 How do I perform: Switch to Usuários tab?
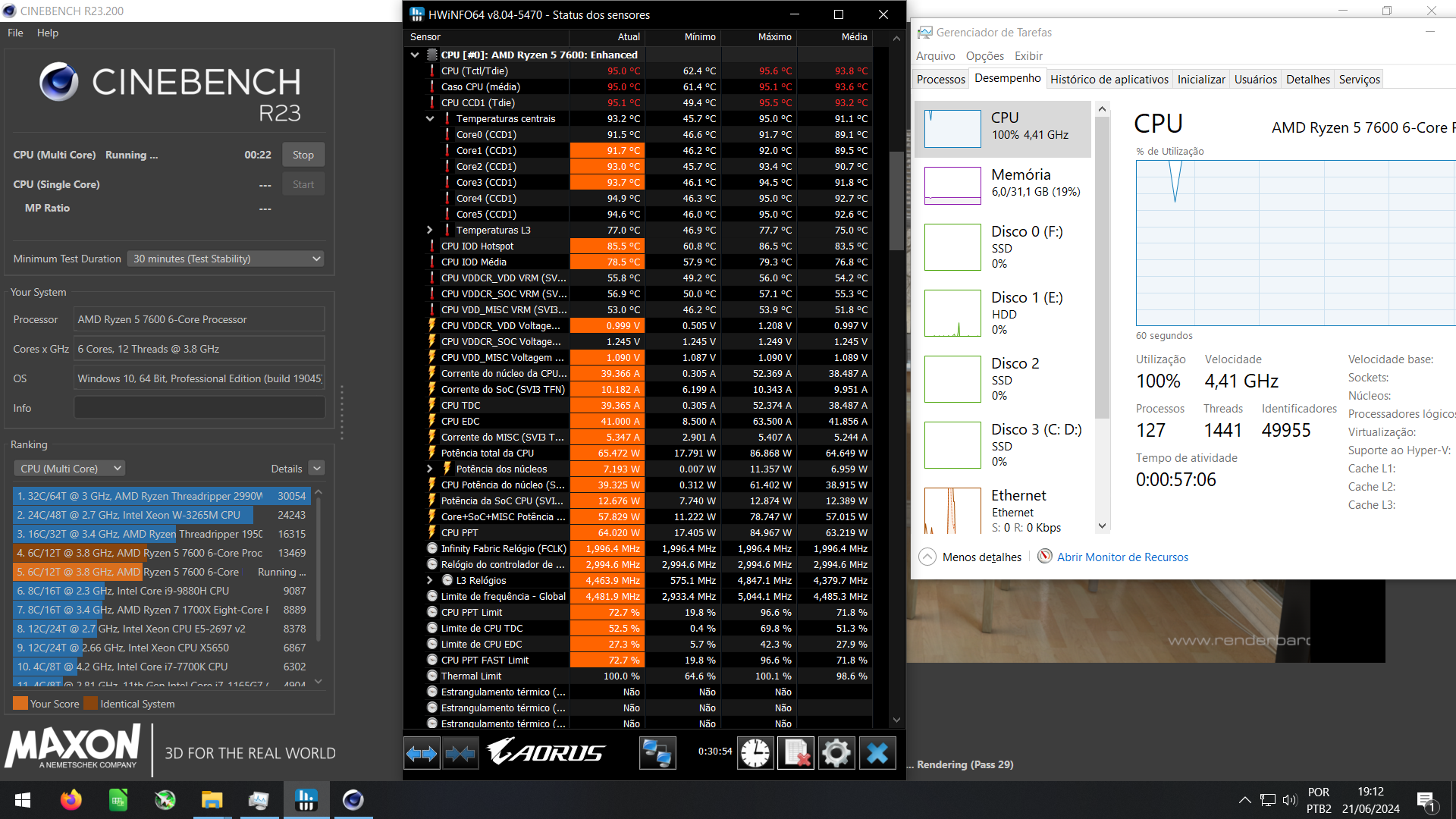(x=1255, y=80)
